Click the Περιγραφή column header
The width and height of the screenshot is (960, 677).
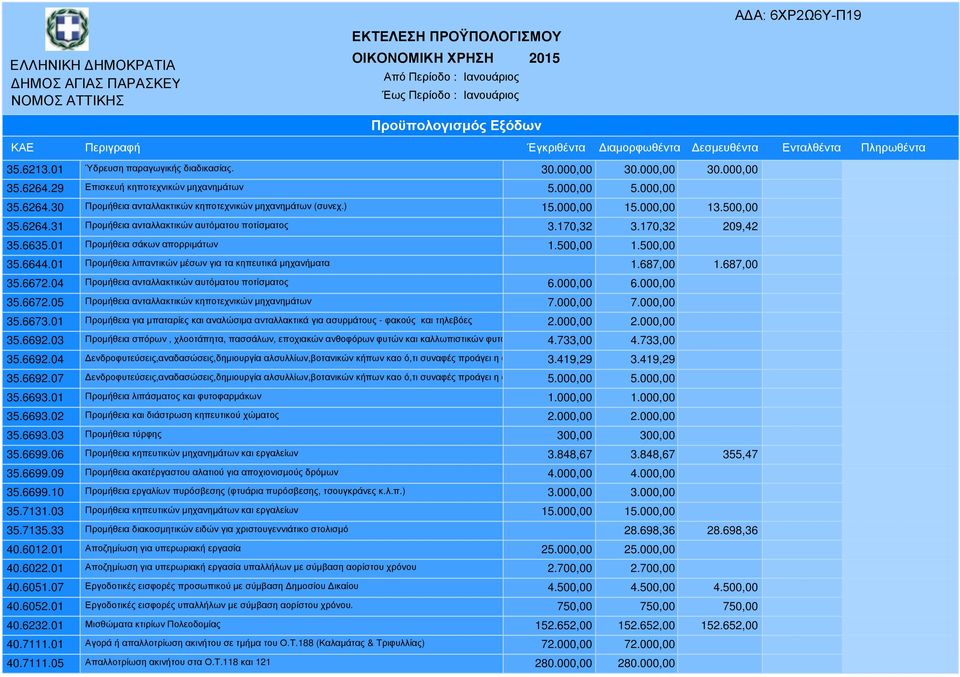coord(112,148)
